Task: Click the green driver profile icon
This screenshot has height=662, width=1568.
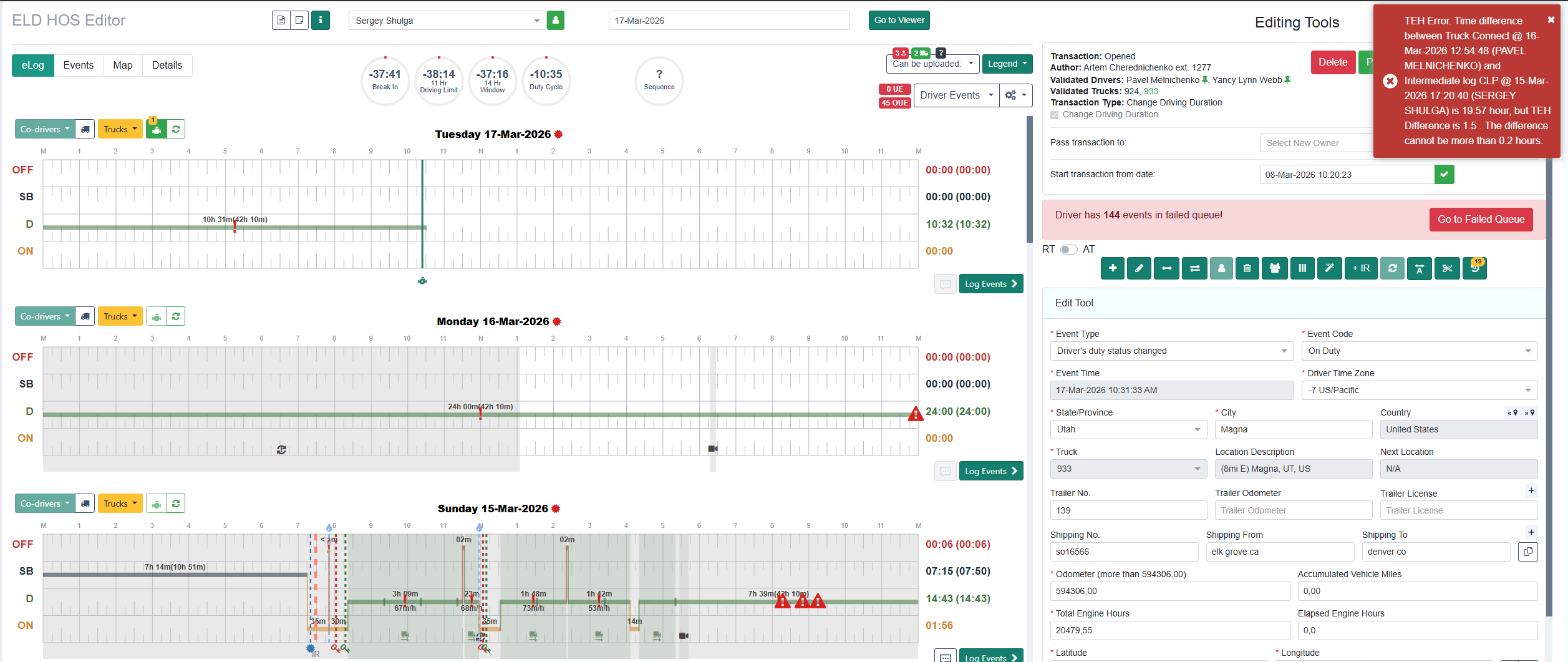Action: coord(555,21)
